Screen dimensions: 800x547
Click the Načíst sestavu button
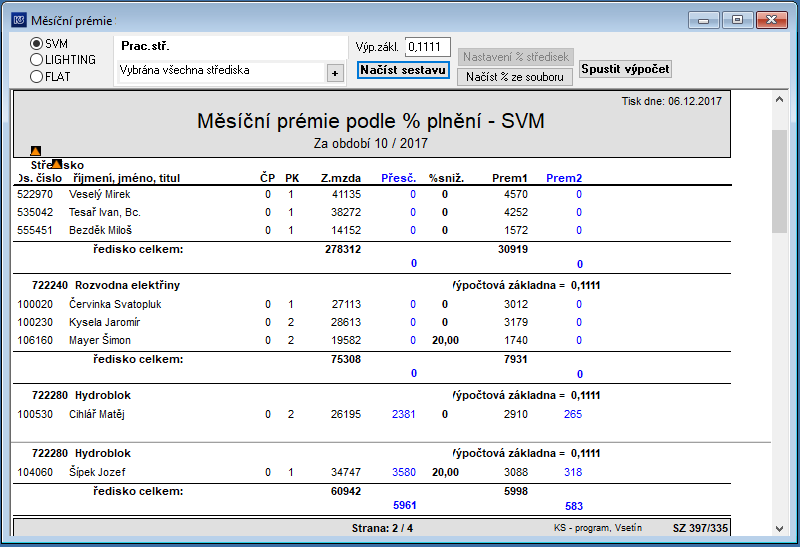(x=403, y=70)
